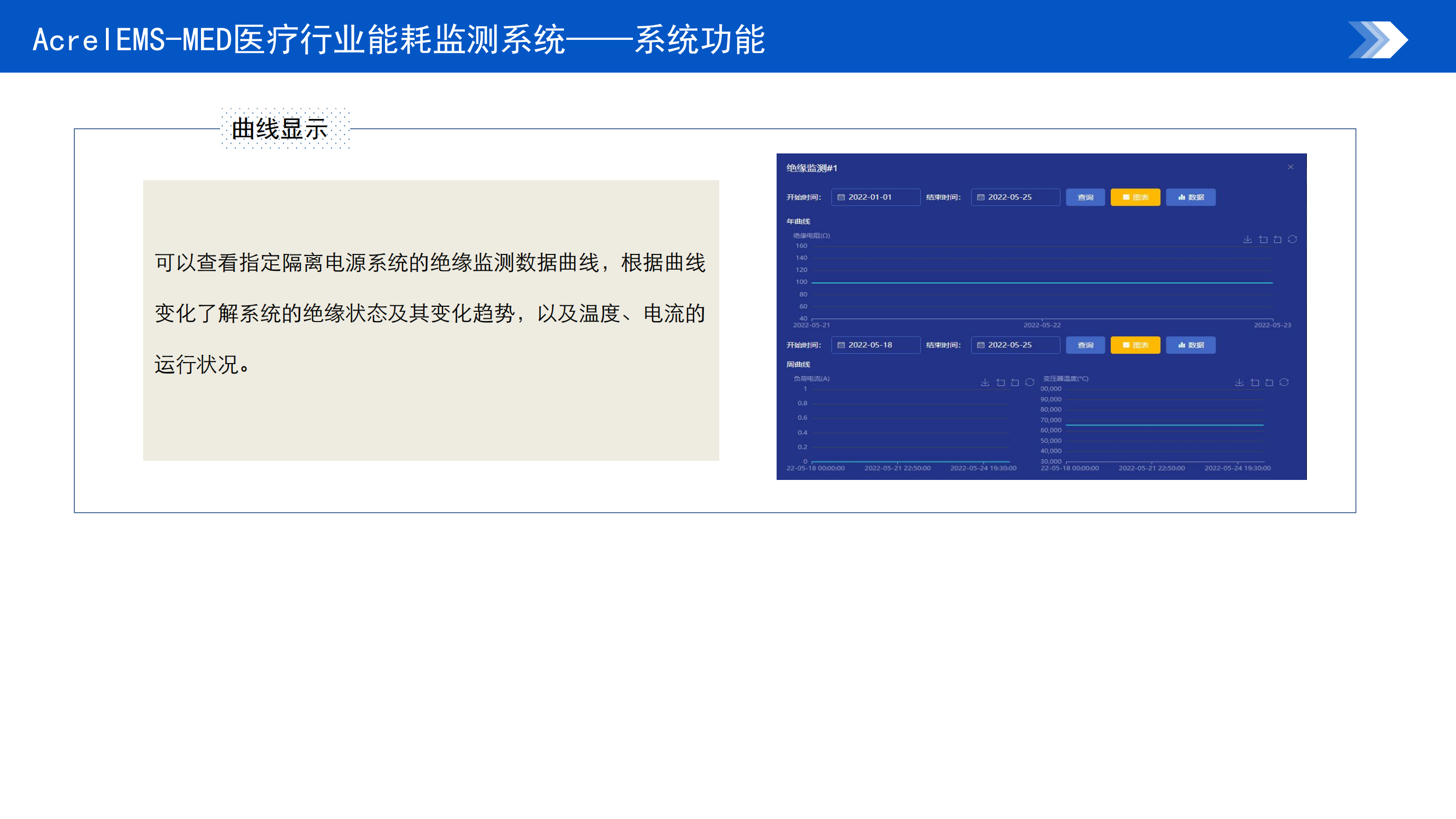
Task: Click the 绝缘监测#1 dialog title
Action: pos(812,168)
